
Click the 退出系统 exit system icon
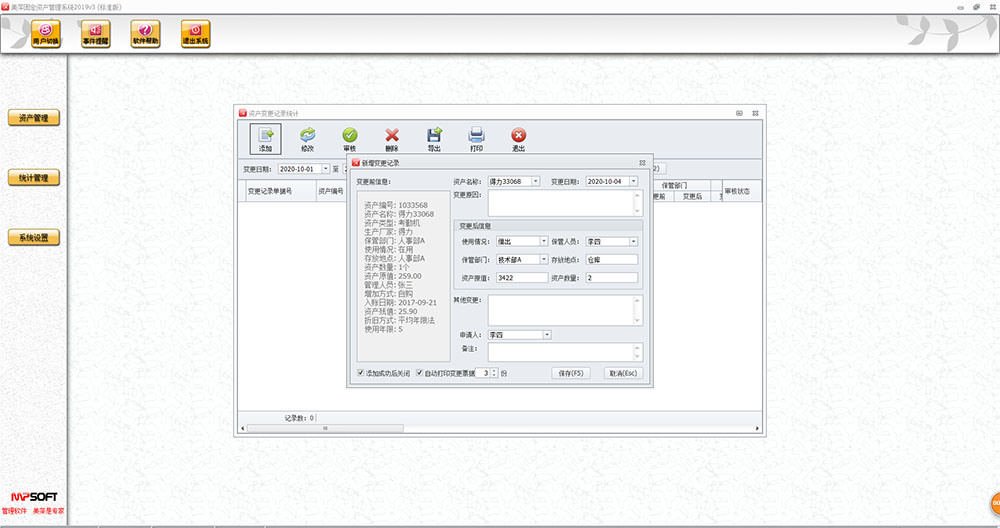point(195,34)
